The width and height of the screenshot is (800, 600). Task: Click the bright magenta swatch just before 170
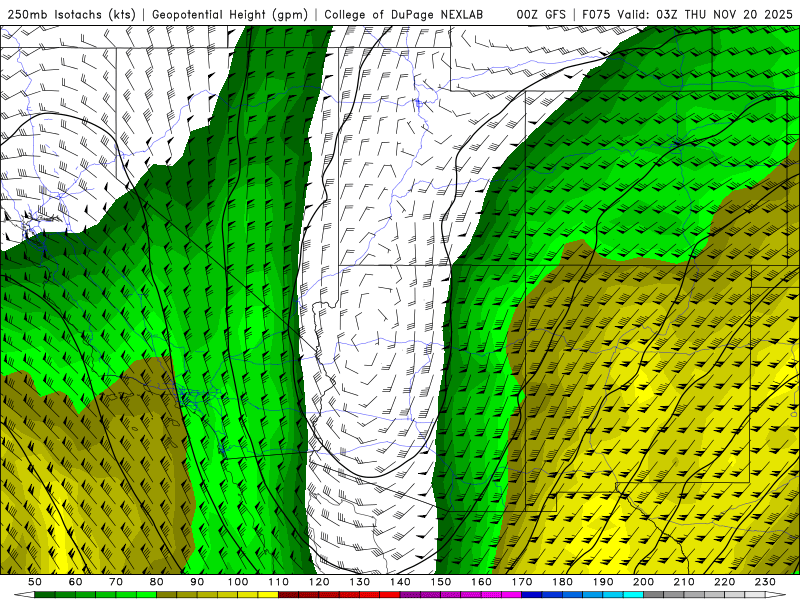tap(511, 595)
